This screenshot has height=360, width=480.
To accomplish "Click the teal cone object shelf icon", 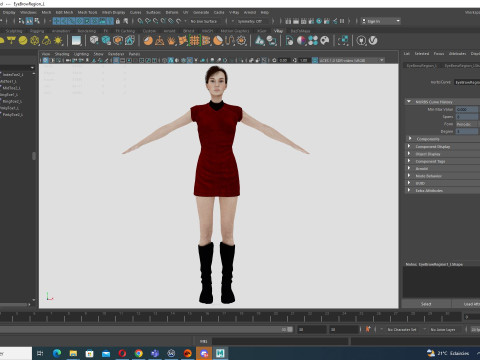I will [260, 41].
